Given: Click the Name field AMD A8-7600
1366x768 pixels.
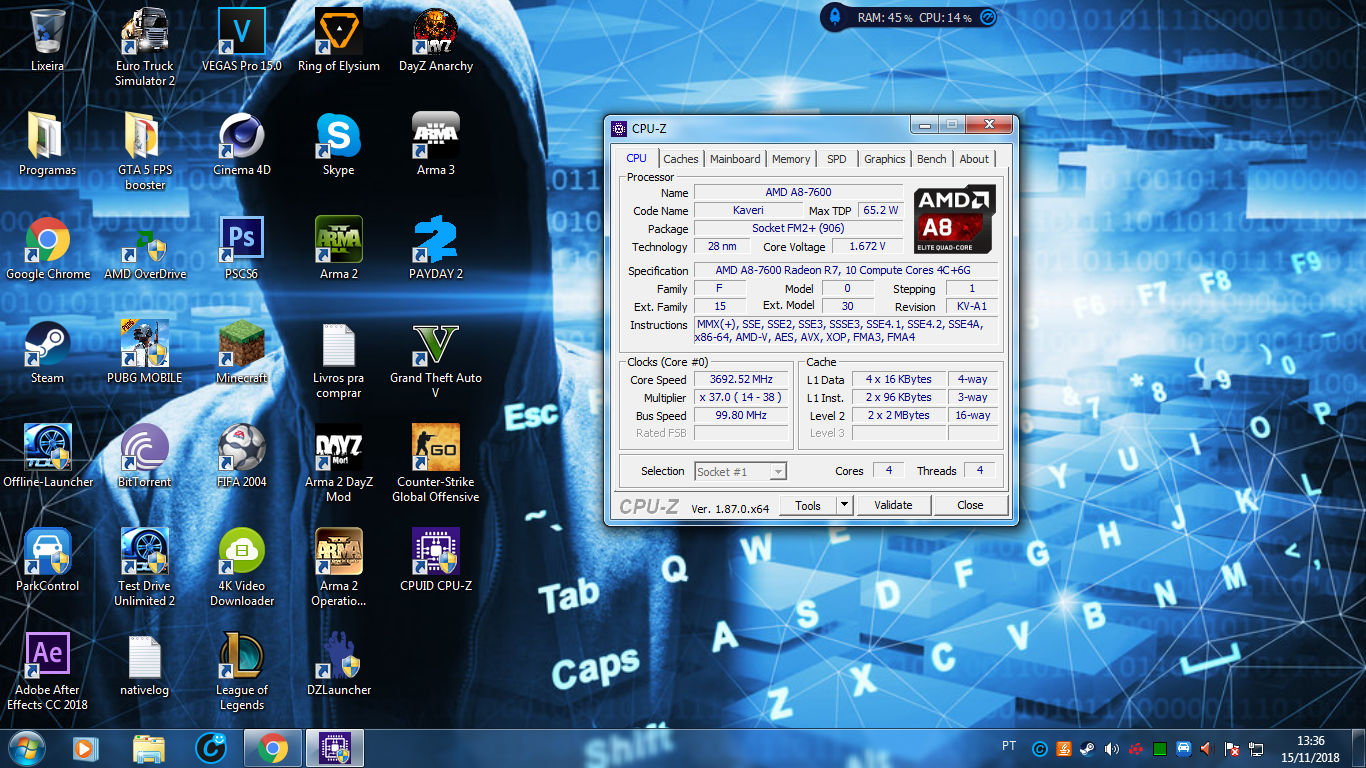Looking at the screenshot, I should (x=798, y=192).
